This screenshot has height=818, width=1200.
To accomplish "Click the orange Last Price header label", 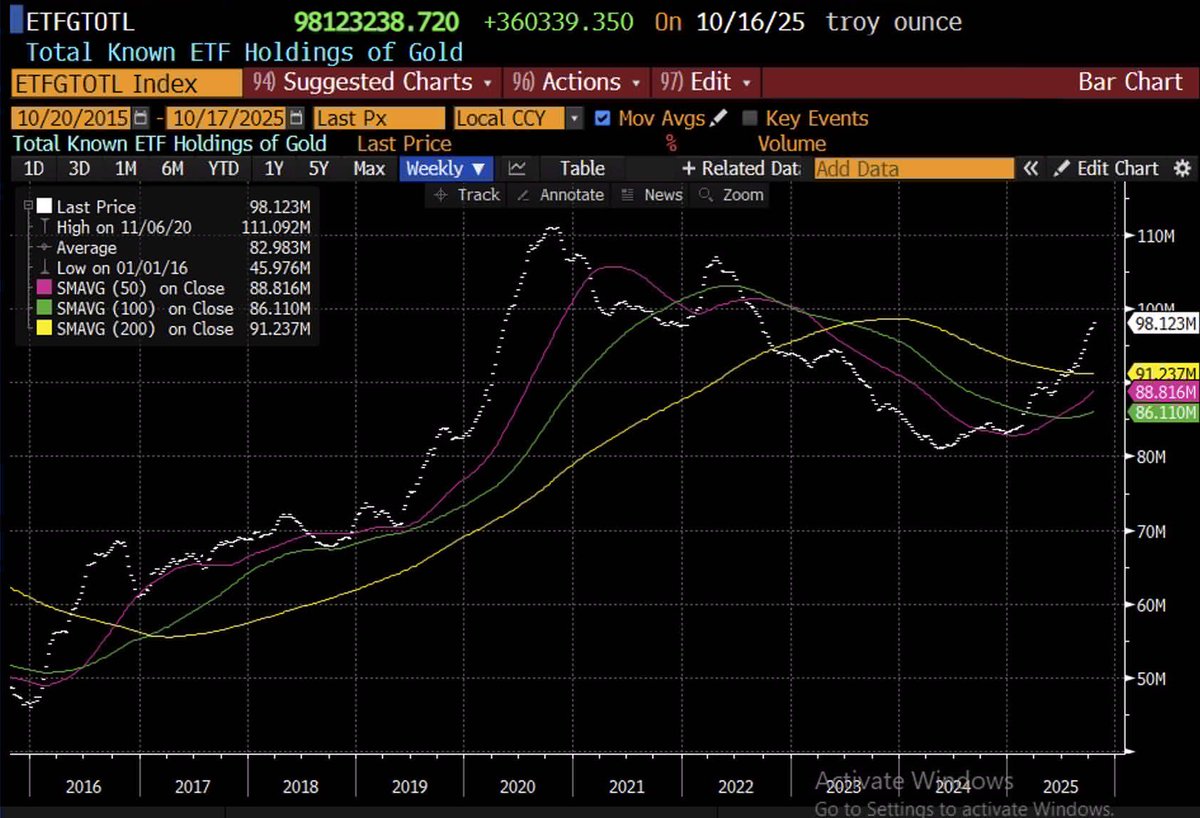I will (404, 144).
